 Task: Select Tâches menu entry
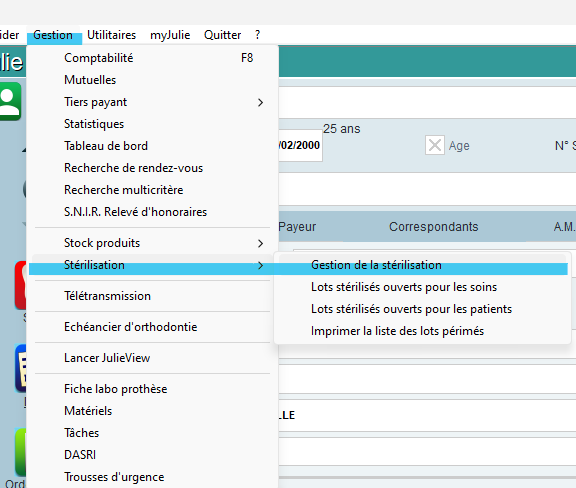[153, 433]
